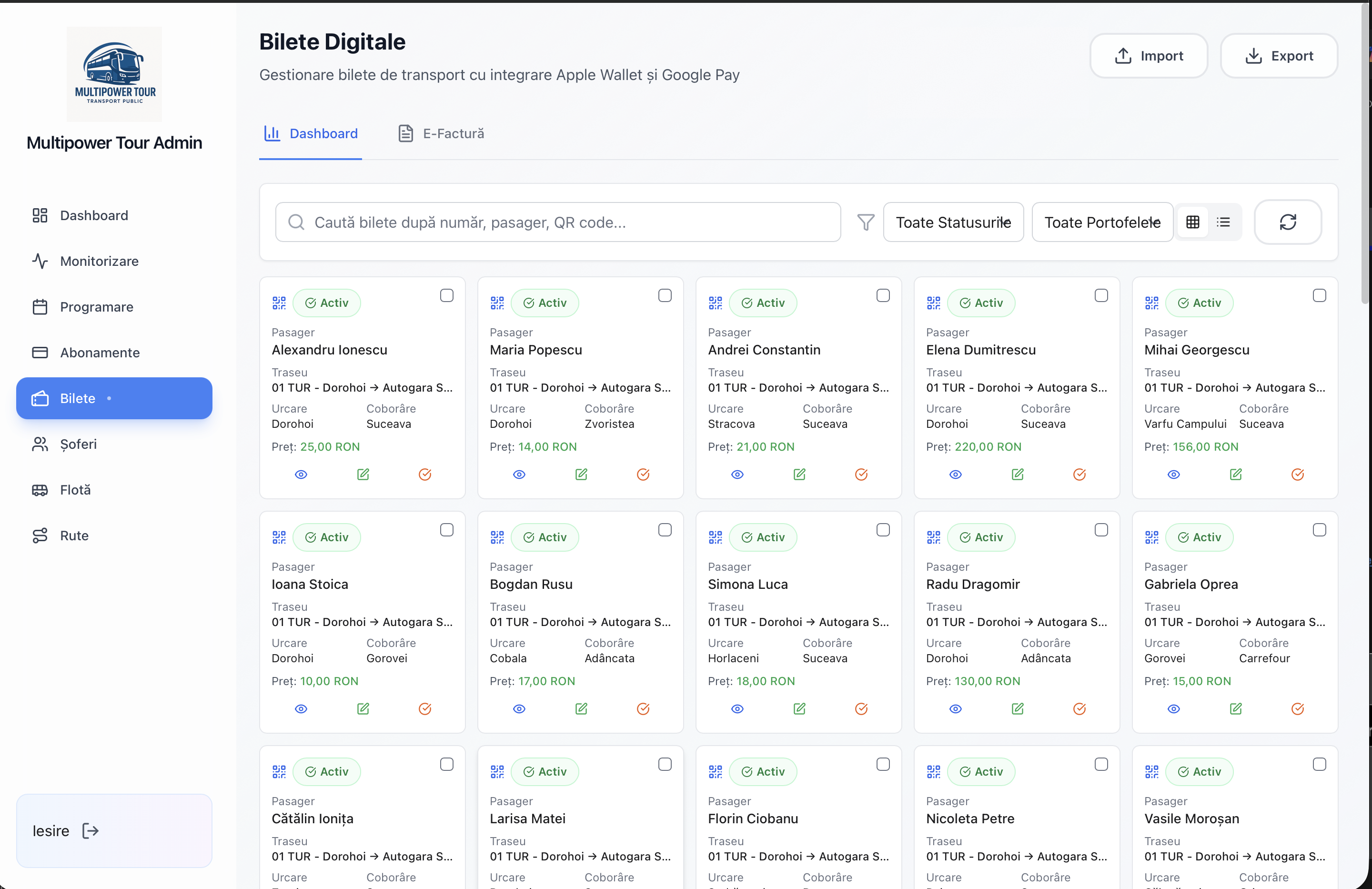
Task: Validate Andrei Constantin's ticket check icon
Action: tap(861, 475)
